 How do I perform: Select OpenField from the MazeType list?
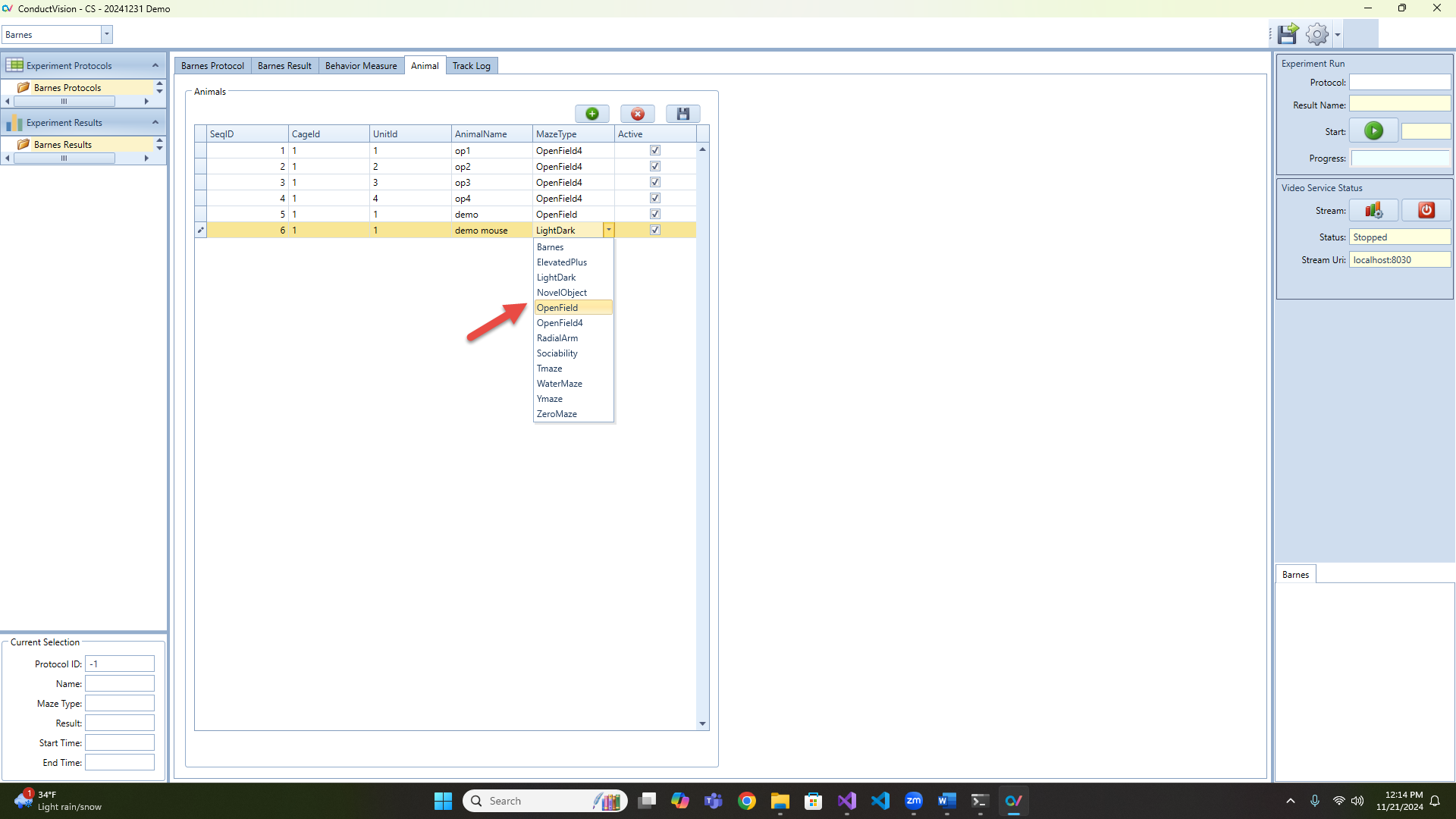pos(557,308)
